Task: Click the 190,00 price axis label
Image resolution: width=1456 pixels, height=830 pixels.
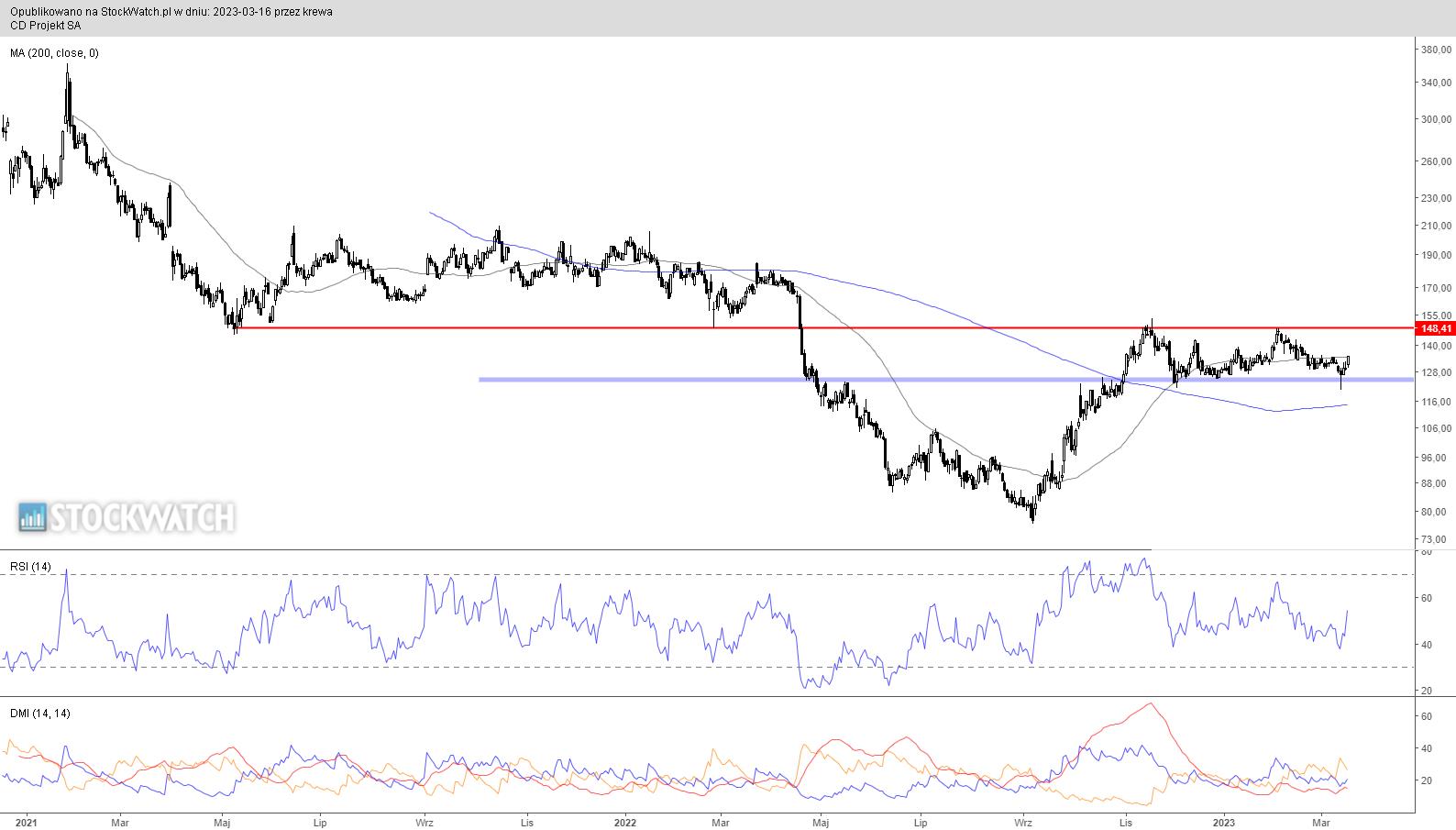Action: click(1436, 255)
